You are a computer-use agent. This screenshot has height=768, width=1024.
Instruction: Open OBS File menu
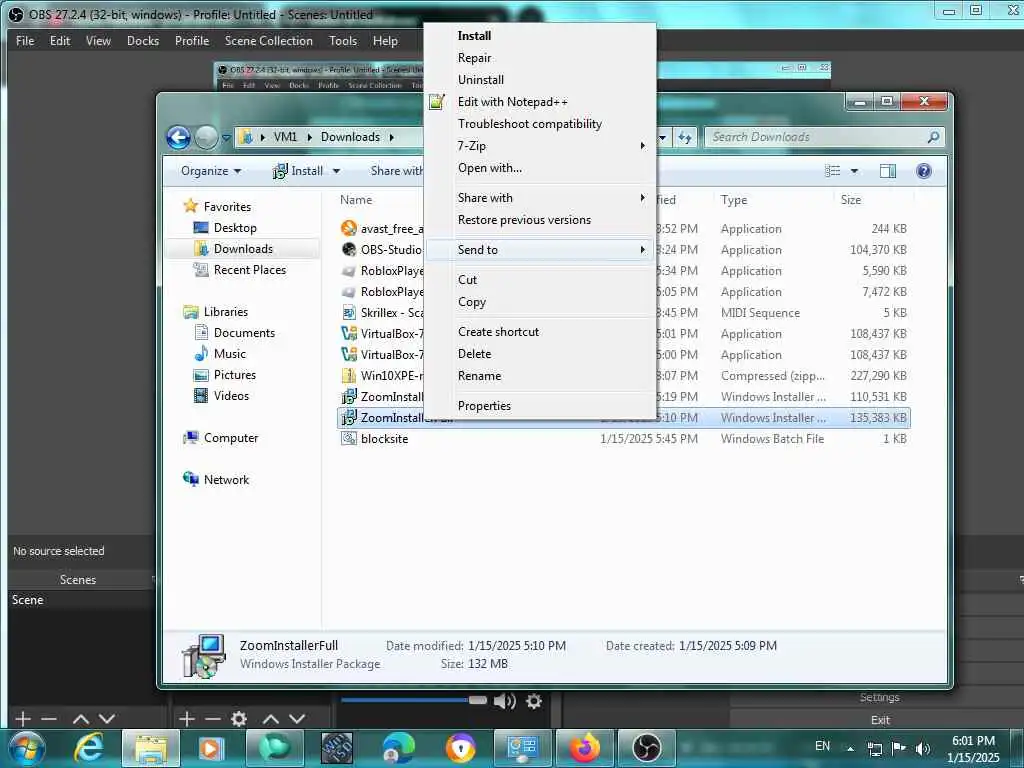(25, 40)
